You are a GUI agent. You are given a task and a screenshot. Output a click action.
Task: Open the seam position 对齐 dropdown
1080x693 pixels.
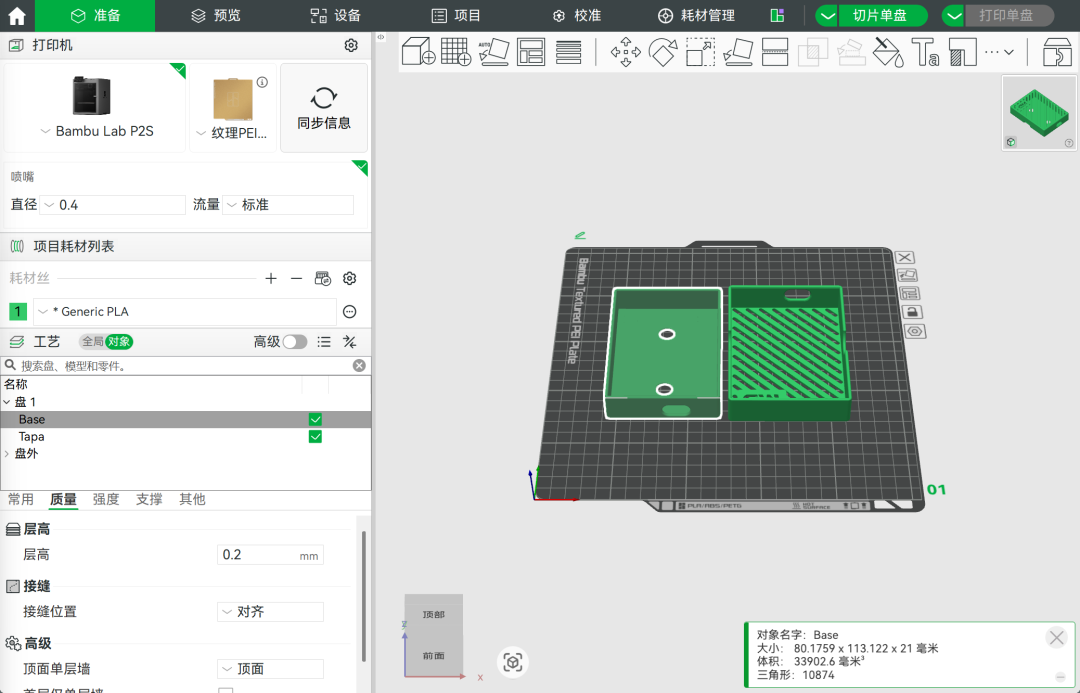click(x=271, y=612)
